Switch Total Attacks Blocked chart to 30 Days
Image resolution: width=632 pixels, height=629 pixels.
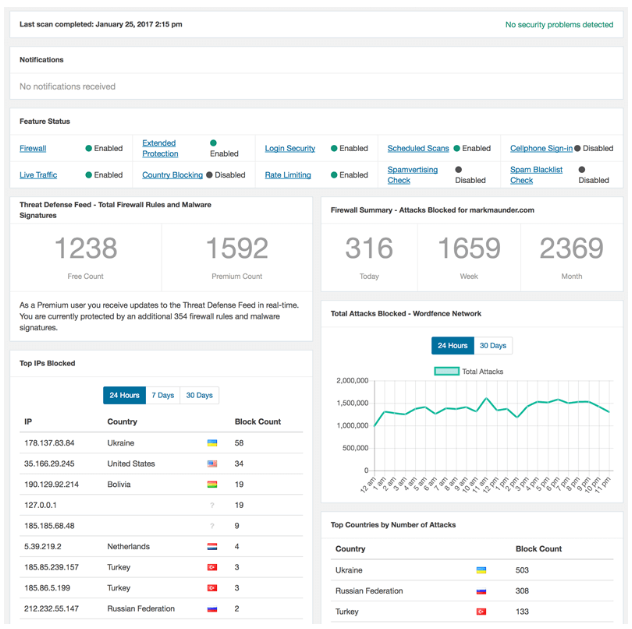click(493, 346)
